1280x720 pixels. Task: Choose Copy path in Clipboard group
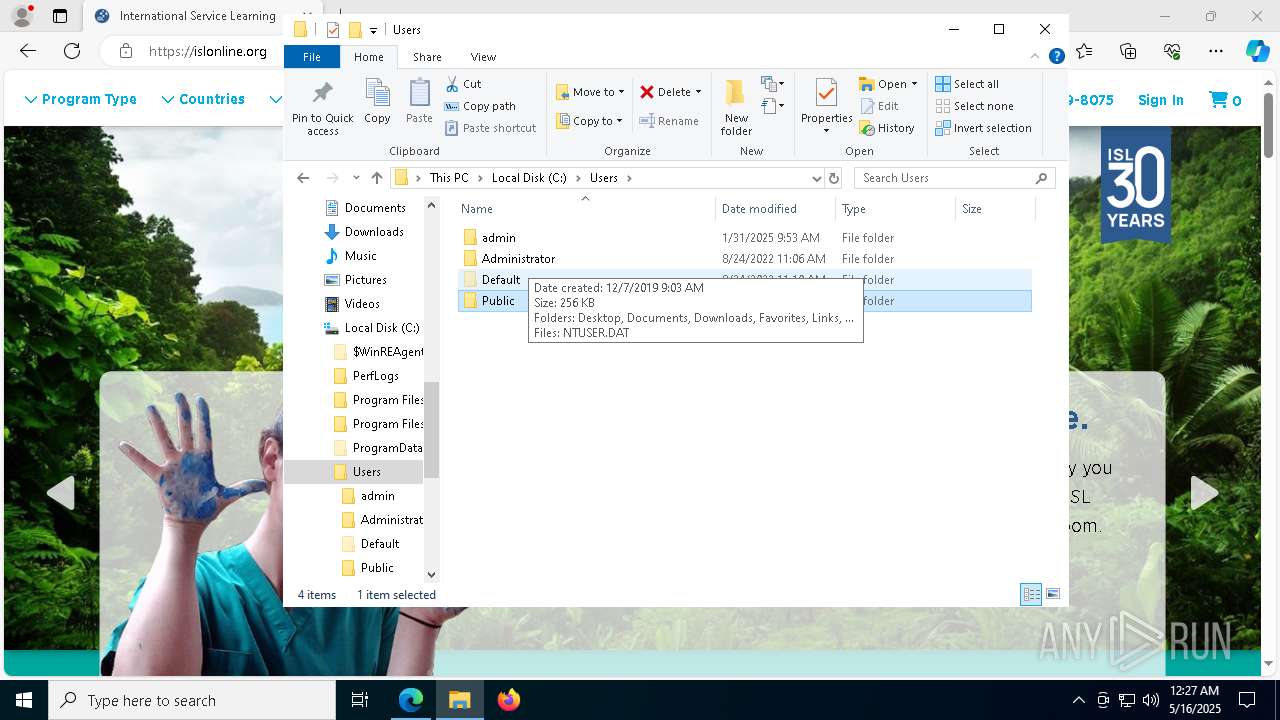tap(480, 106)
